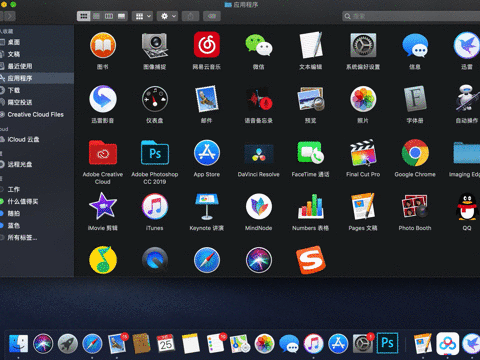
Task: Open Maps from the Dock
Action: pyautogui.click(x=240, y=344)
